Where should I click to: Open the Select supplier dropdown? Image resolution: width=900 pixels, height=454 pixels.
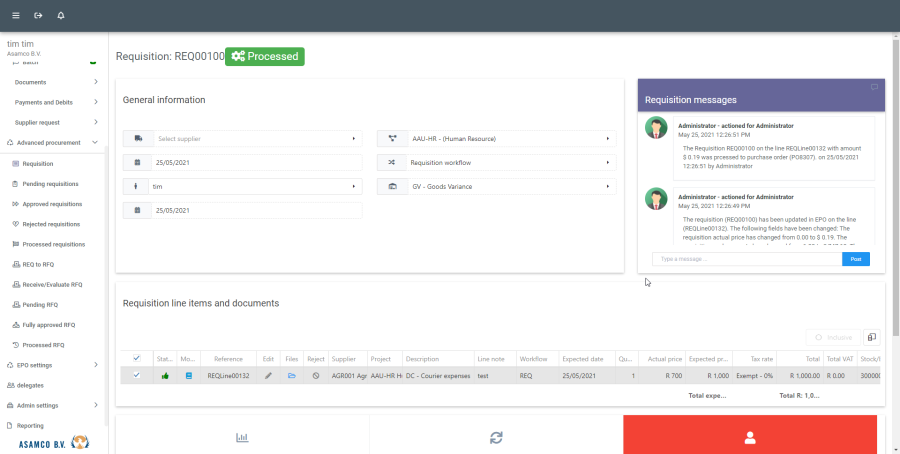click(x=243, y=138)
